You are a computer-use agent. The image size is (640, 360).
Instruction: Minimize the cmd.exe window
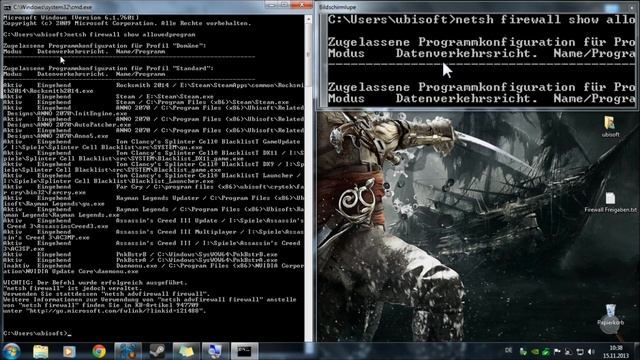click(271, 5)
